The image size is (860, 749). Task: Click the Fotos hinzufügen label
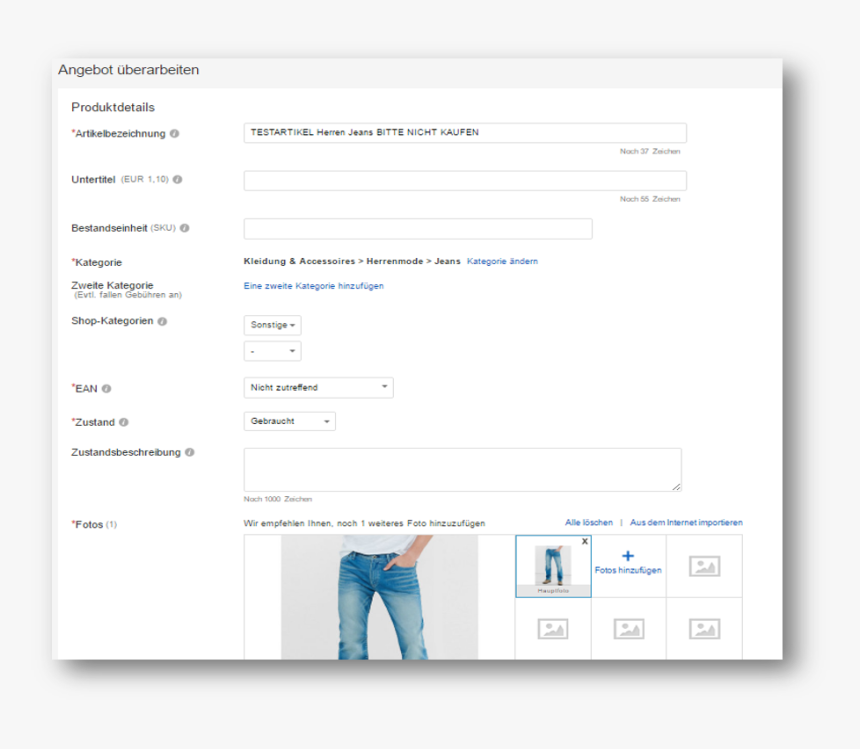coord(628,570)
